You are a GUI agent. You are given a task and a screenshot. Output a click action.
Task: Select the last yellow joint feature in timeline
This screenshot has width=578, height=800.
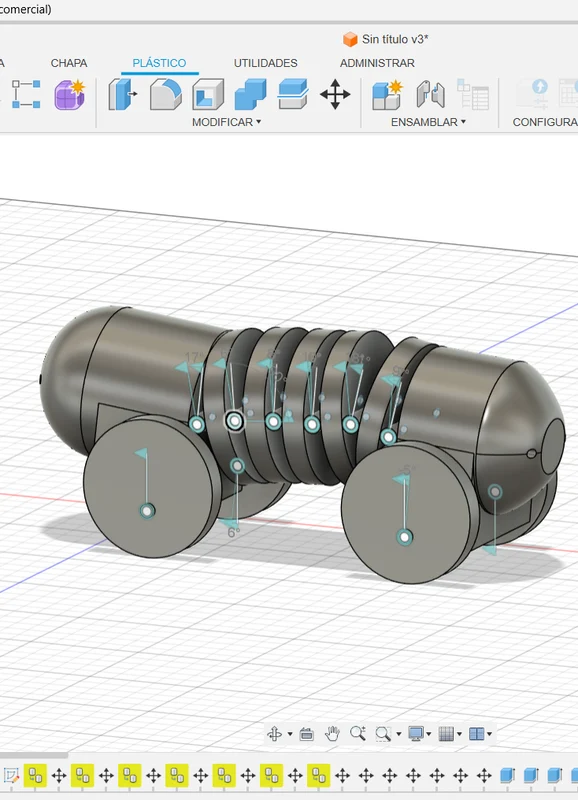pos(319,776)
